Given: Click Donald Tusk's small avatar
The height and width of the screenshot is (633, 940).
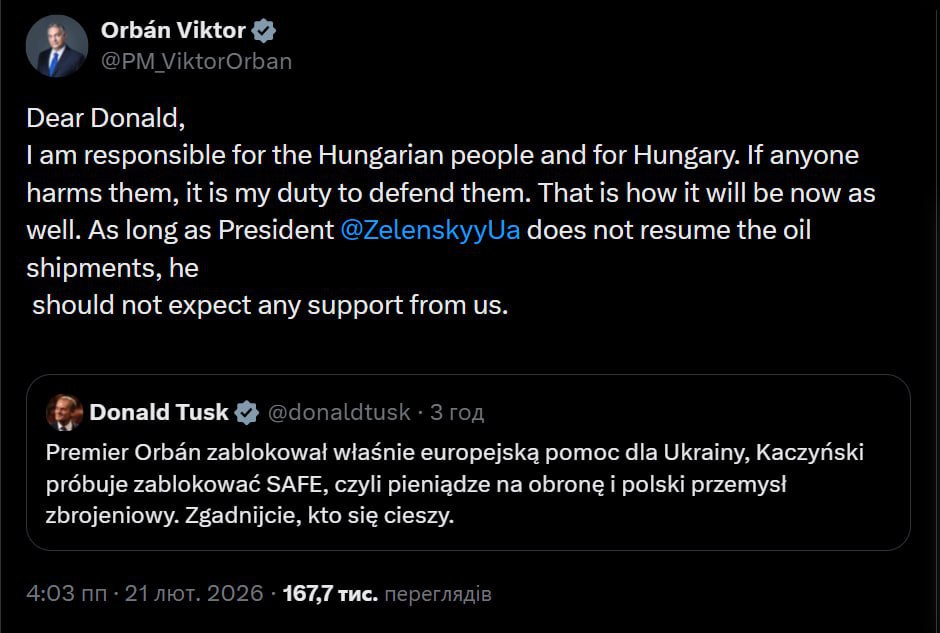Looking at the screenshot, I should coord(64,411).
